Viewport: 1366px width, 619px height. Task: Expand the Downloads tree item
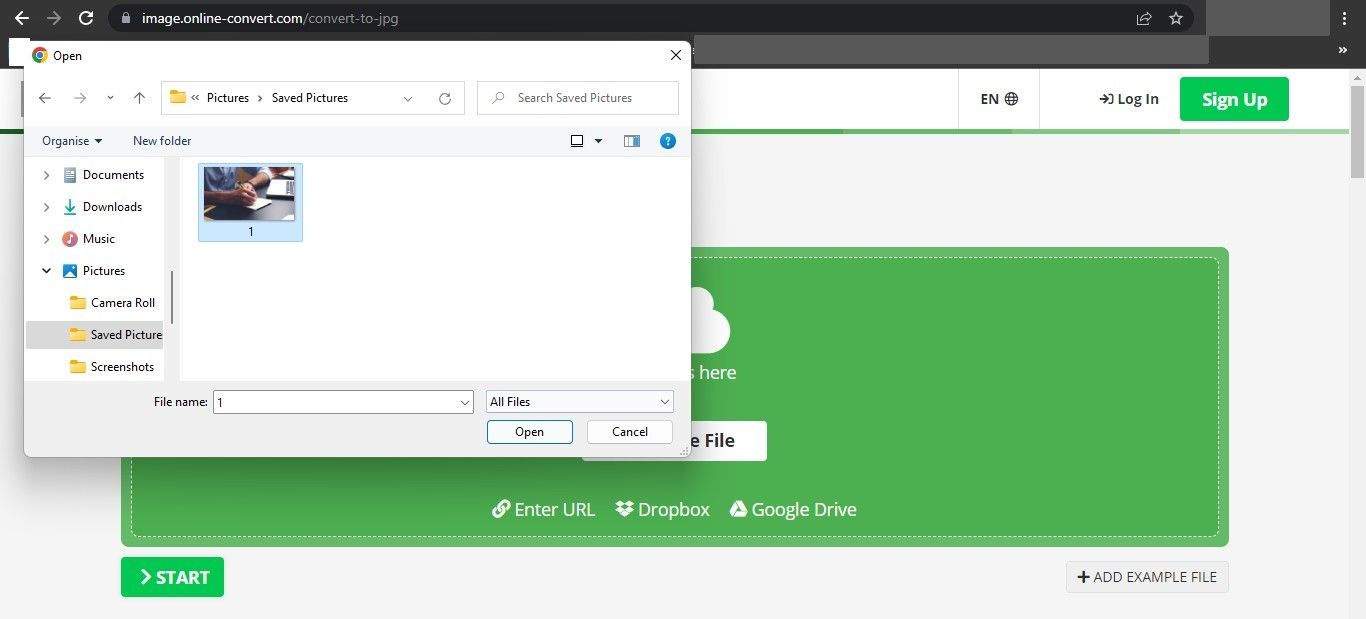click(x=46, y=207)
